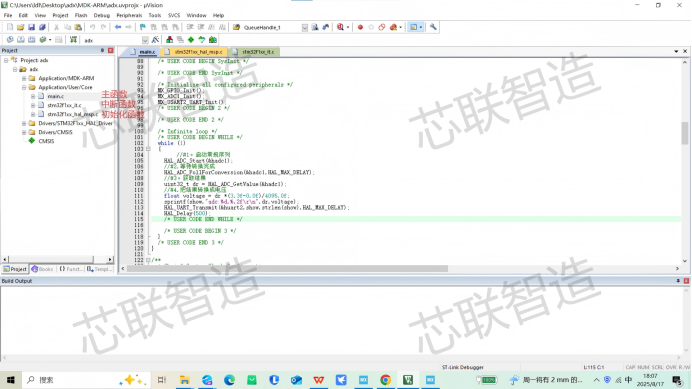
Task: Click the Paste clipboard icon
Action: (78, 27)
